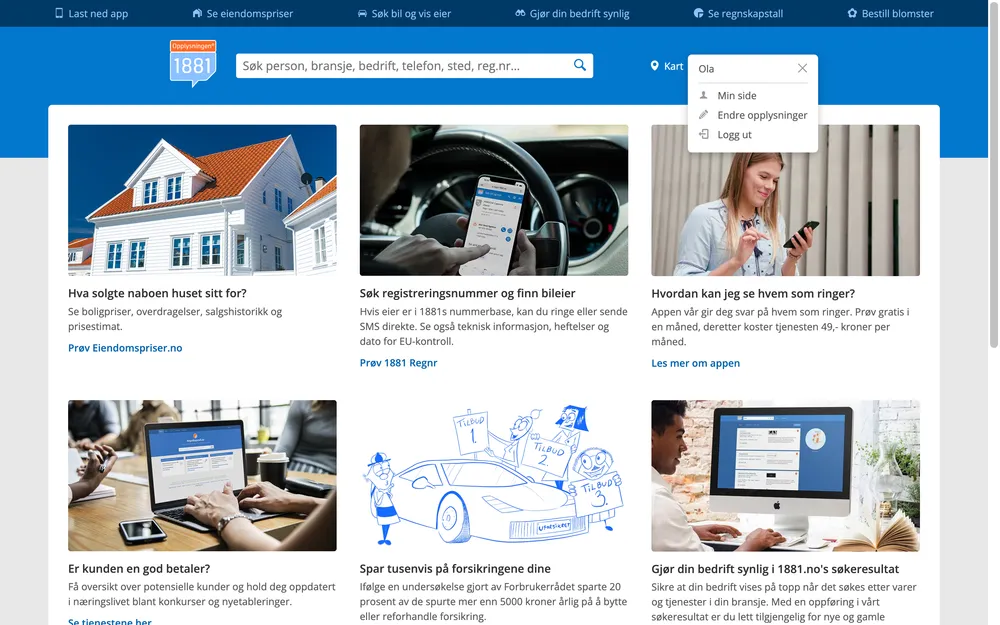Click the car insurance cartoon illustration
The image size is (1000, 625).
click(494, 475)
